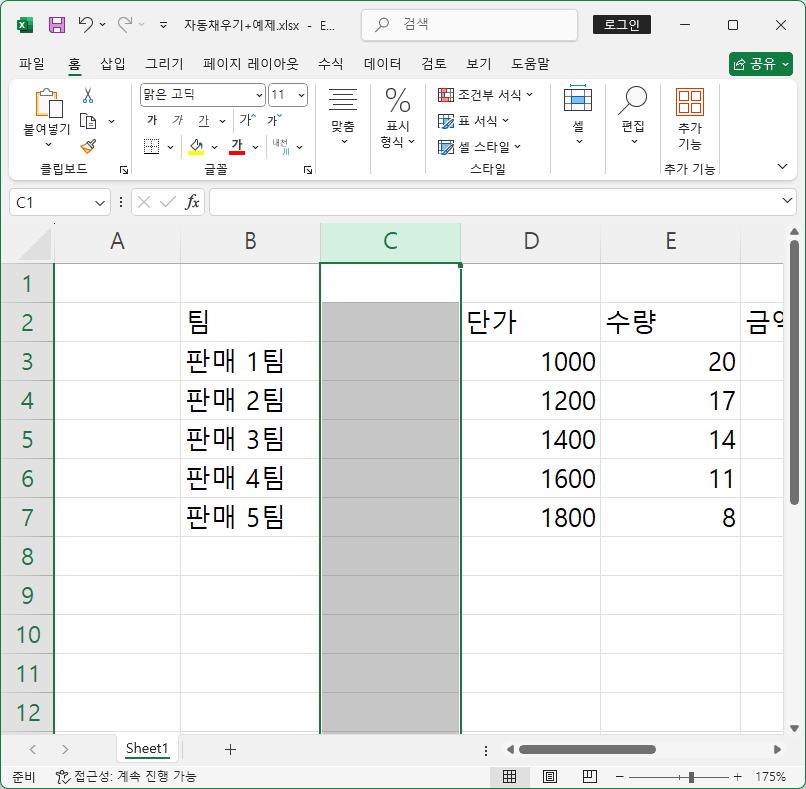
Task: Click the Format Painter brush icon
Action: coord(88,147)
